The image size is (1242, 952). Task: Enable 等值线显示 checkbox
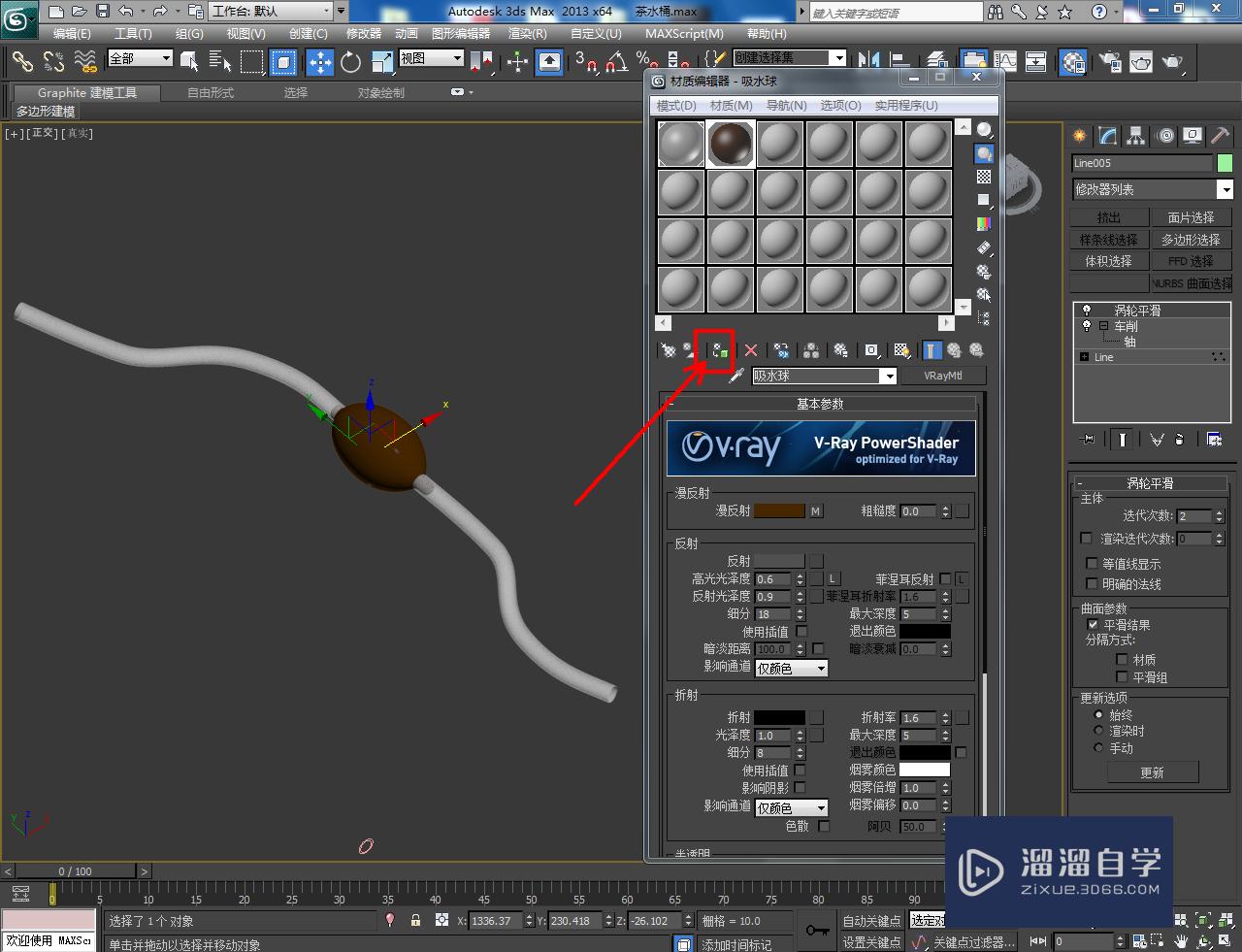click(x=1092, y=563)
